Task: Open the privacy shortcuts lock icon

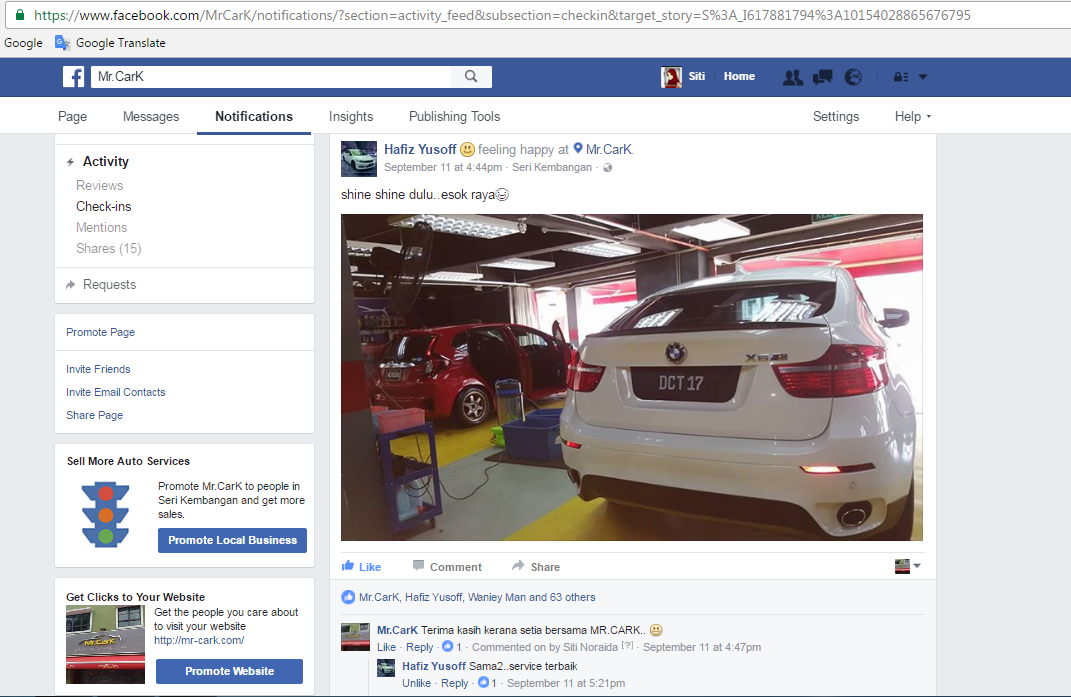Action: click(901, 77)
